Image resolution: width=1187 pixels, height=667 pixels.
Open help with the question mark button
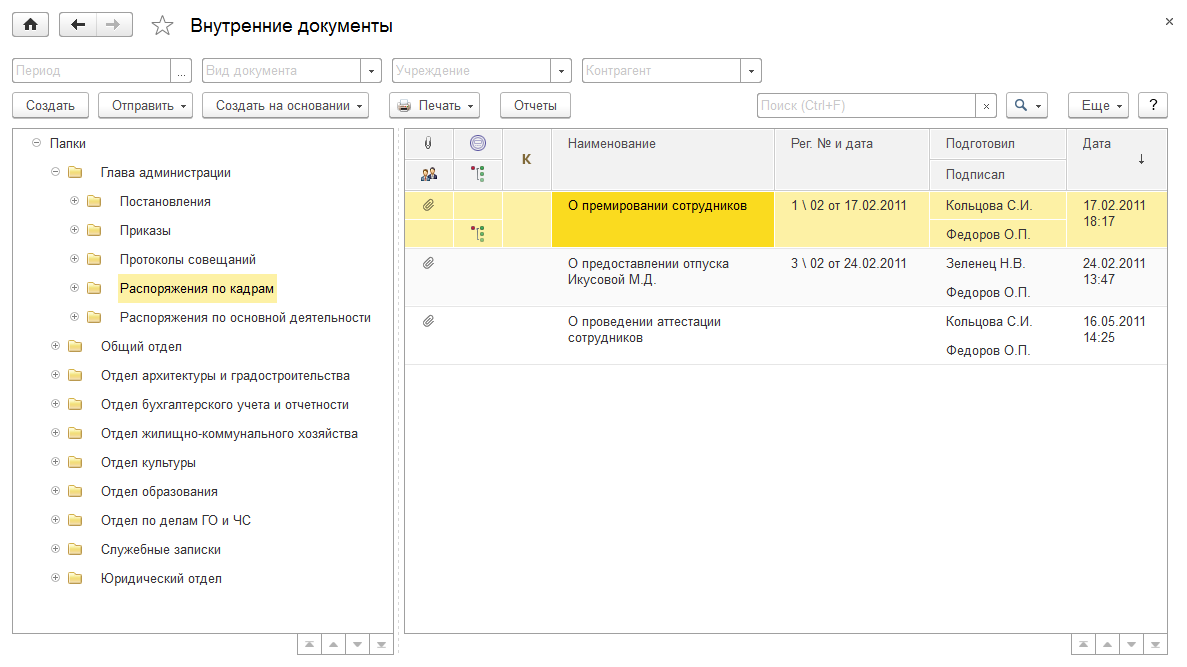[x=1153, y=105]
